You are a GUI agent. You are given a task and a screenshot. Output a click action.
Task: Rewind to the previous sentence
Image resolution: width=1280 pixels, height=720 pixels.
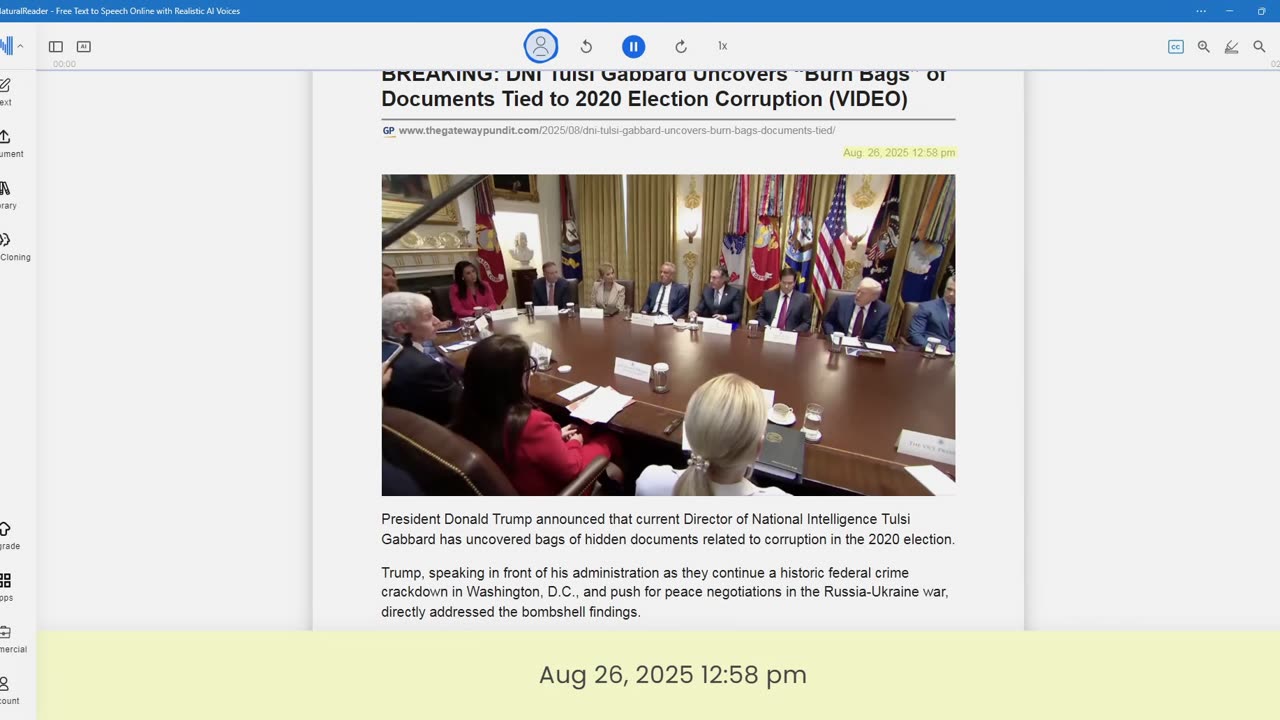[x=586, y=46]
